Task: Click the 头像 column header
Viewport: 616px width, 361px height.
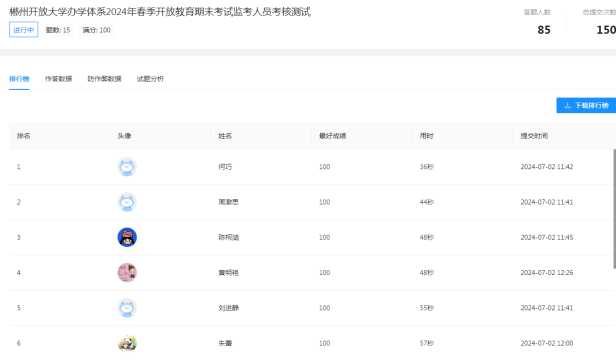Action: point(125,136)
